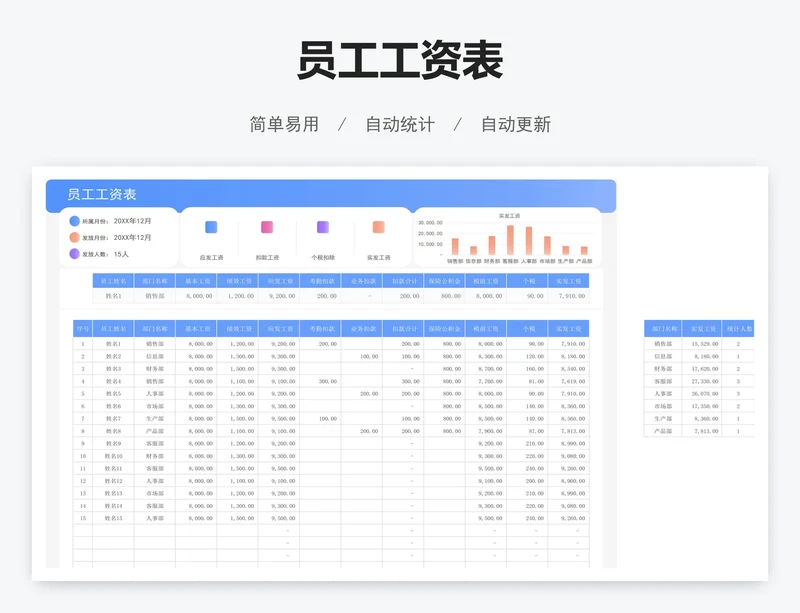Select the orange square icon above 实发工资 card
This screenshot has width=800, height=613.
378,227
